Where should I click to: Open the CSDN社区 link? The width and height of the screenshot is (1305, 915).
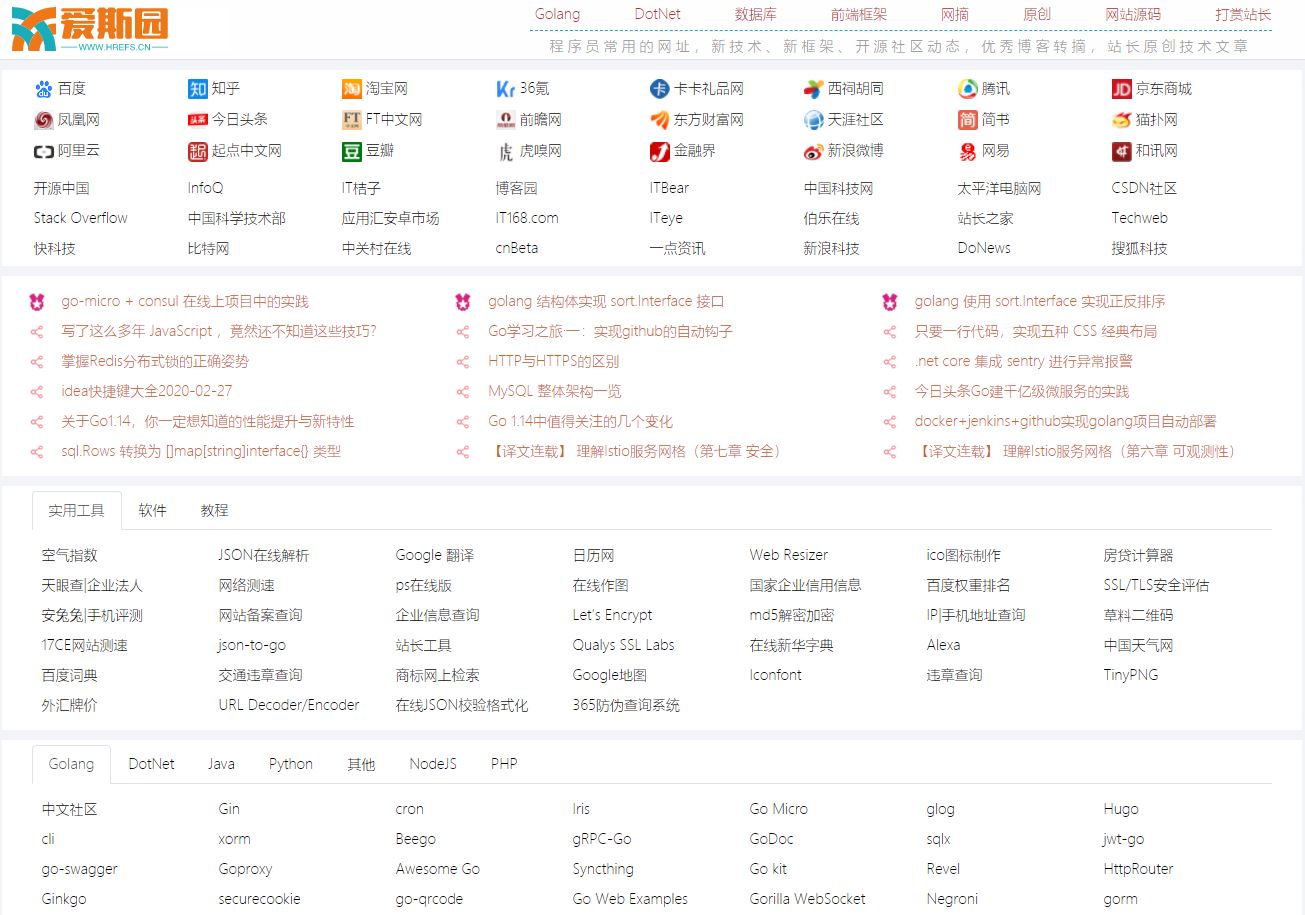[1144, 188]
